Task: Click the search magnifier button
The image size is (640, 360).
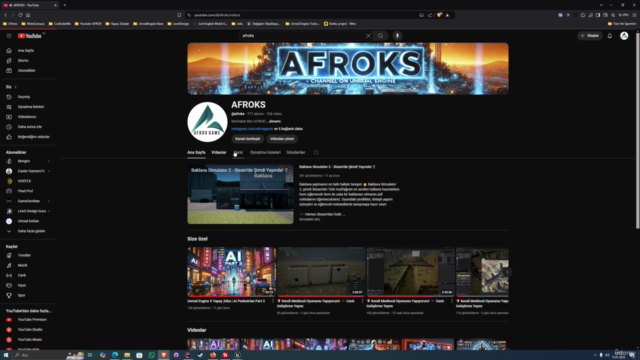Action: pos(380,36)
